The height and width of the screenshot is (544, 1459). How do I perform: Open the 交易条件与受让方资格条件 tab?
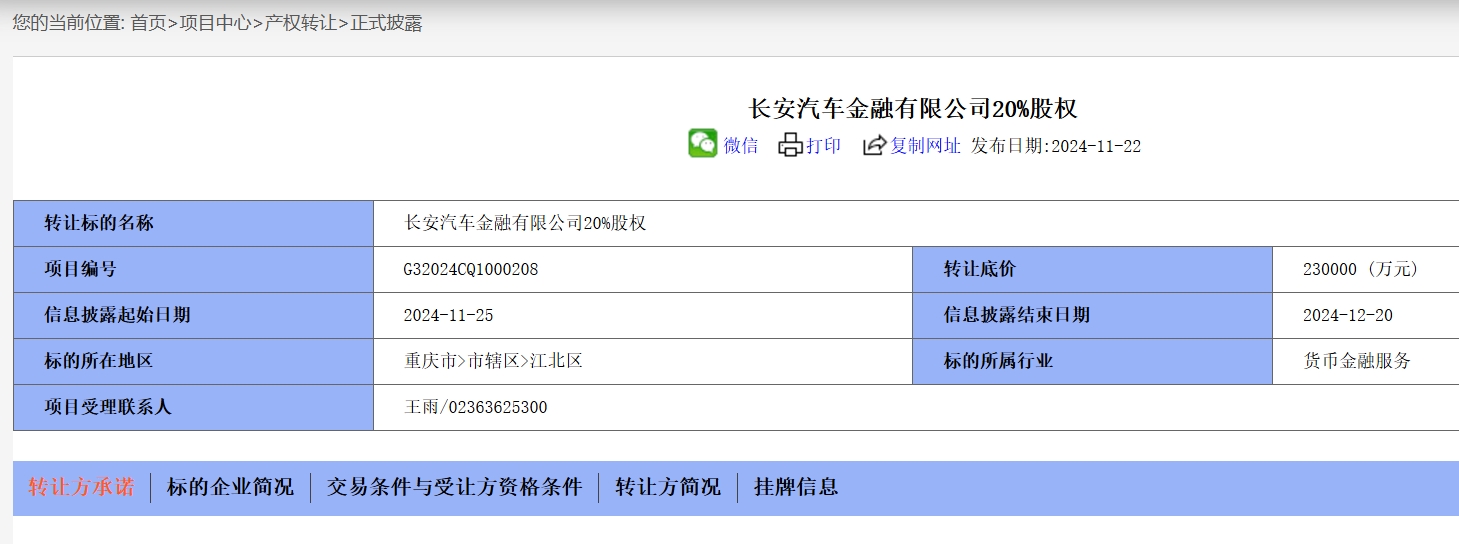pyautogui.click(x=454, y=487)
